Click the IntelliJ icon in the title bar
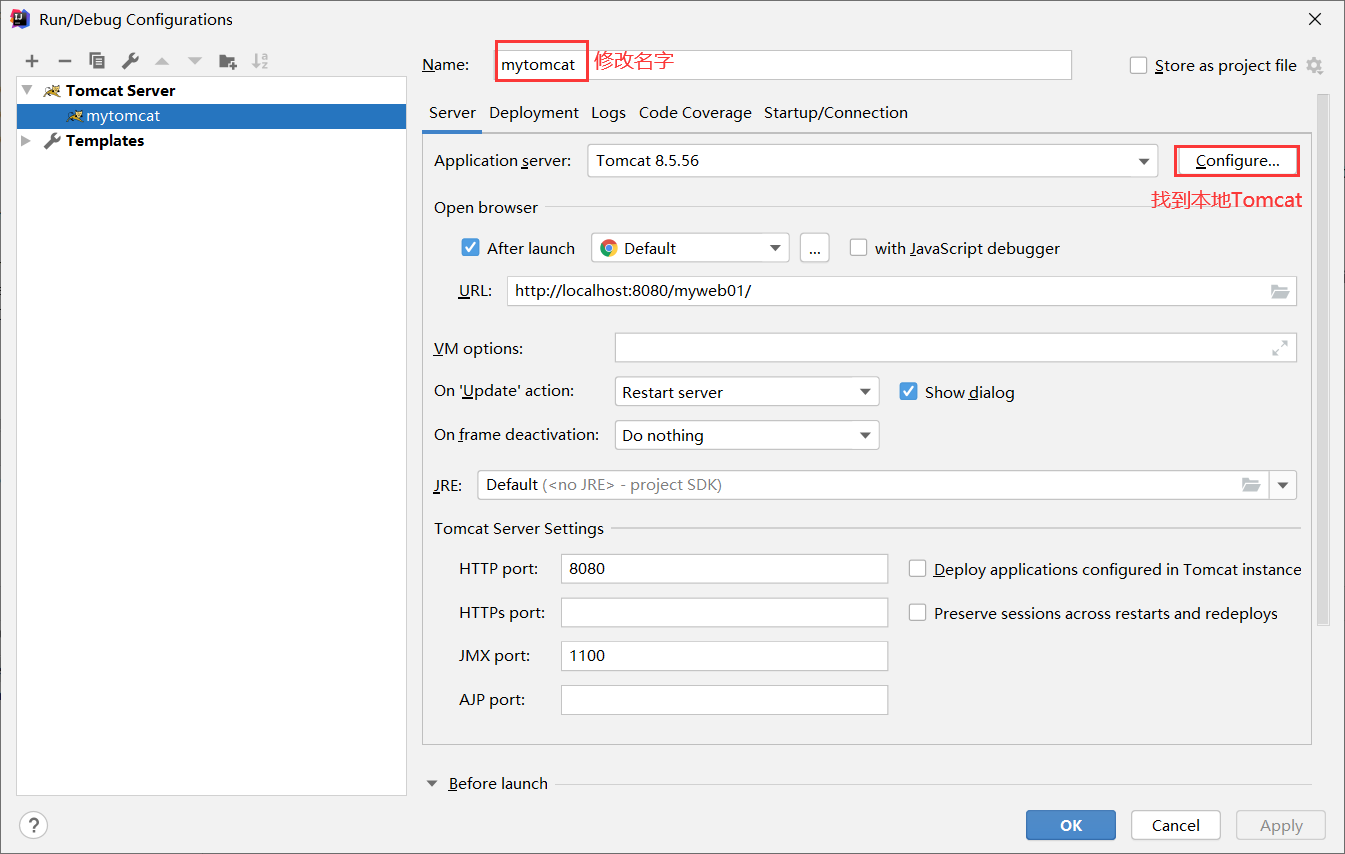 (x=19, y=18)
